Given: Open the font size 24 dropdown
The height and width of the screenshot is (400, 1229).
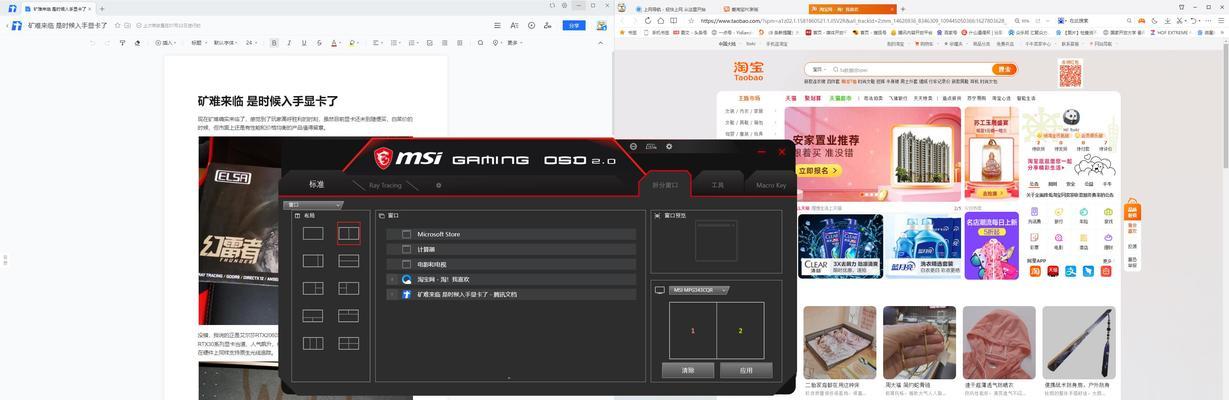Looking at the screenshot, I should coord(251,43).
